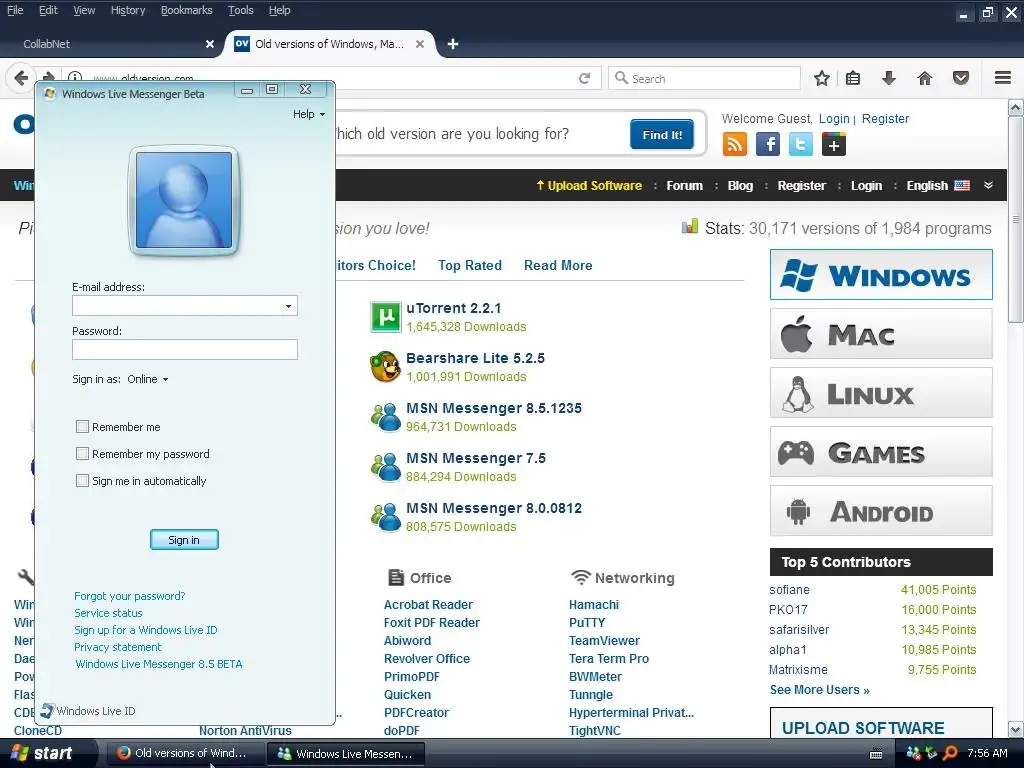Click the Messenger Password field
Viewport: 1024px width, 768px height.
click(x=185, y=349)
